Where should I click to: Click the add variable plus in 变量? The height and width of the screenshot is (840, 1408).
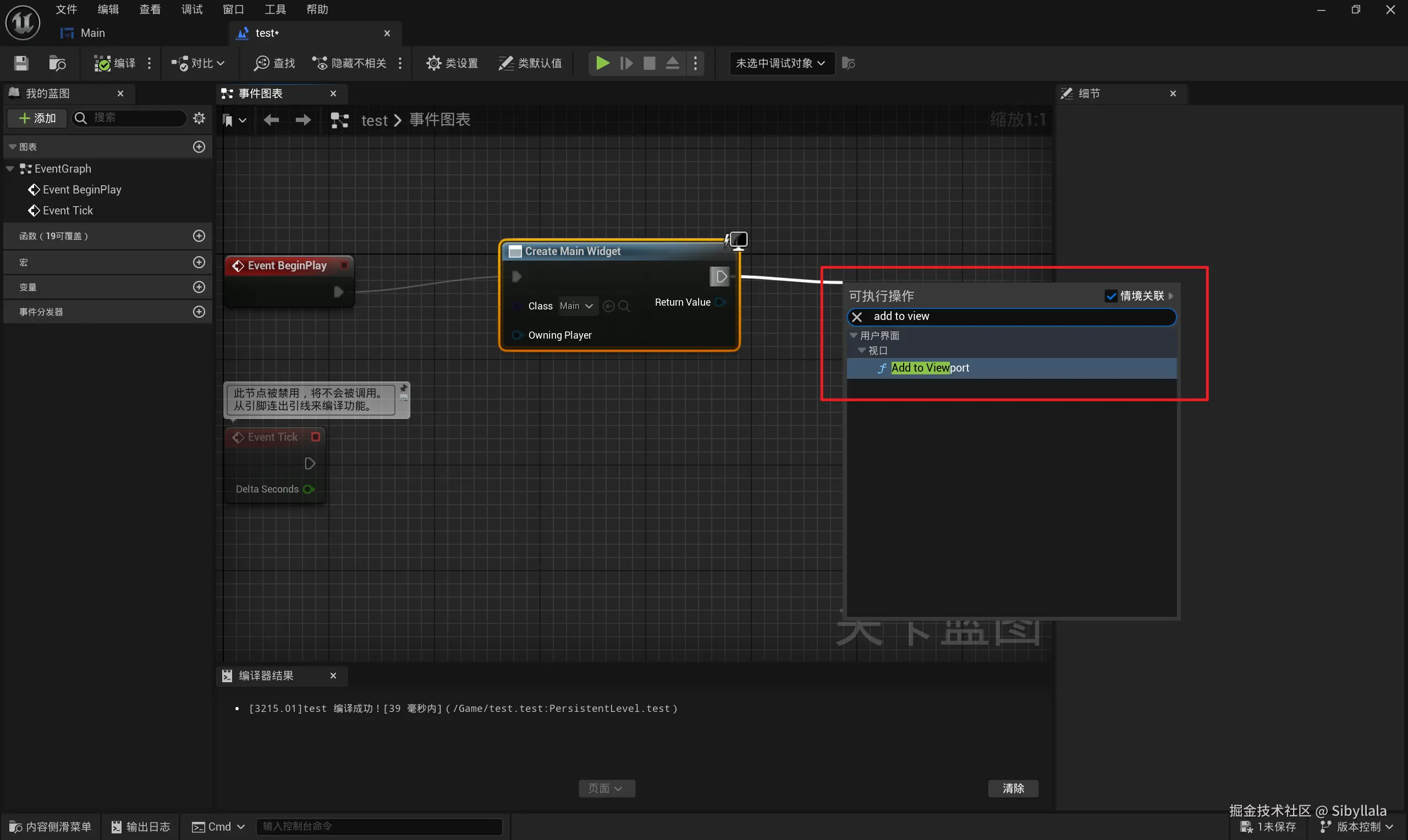point(199,287)
